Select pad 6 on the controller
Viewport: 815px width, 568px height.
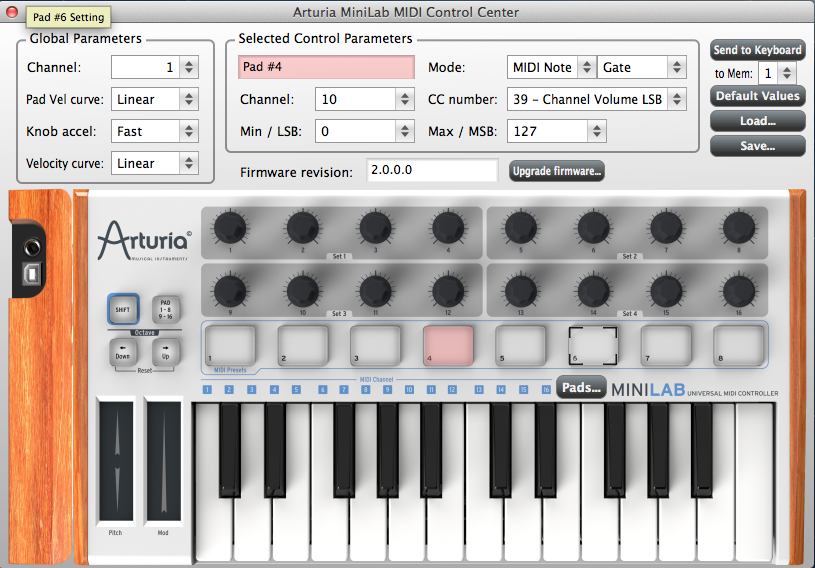pos(593,346)
